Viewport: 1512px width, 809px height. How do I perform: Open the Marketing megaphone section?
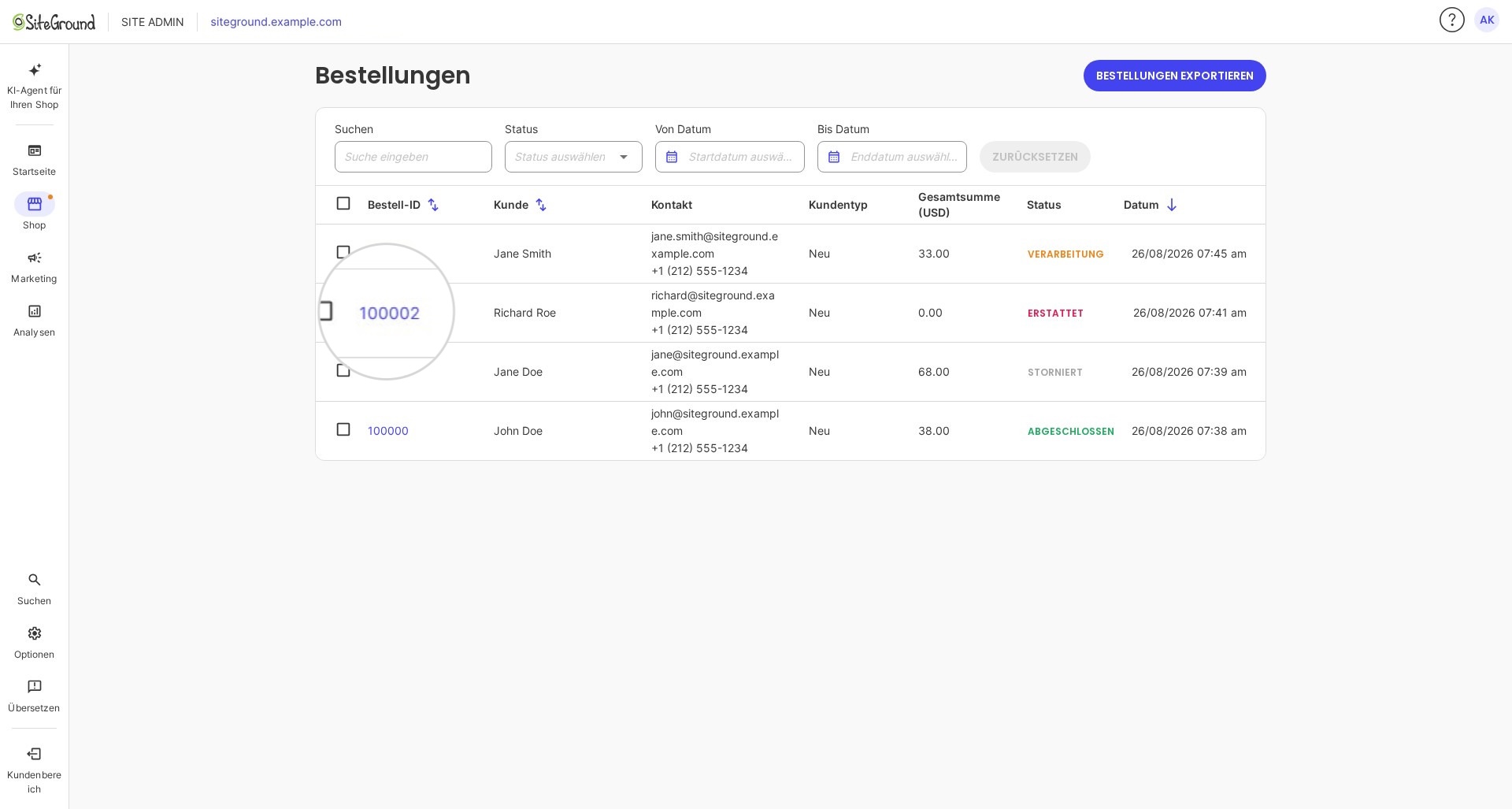point(35,267)
